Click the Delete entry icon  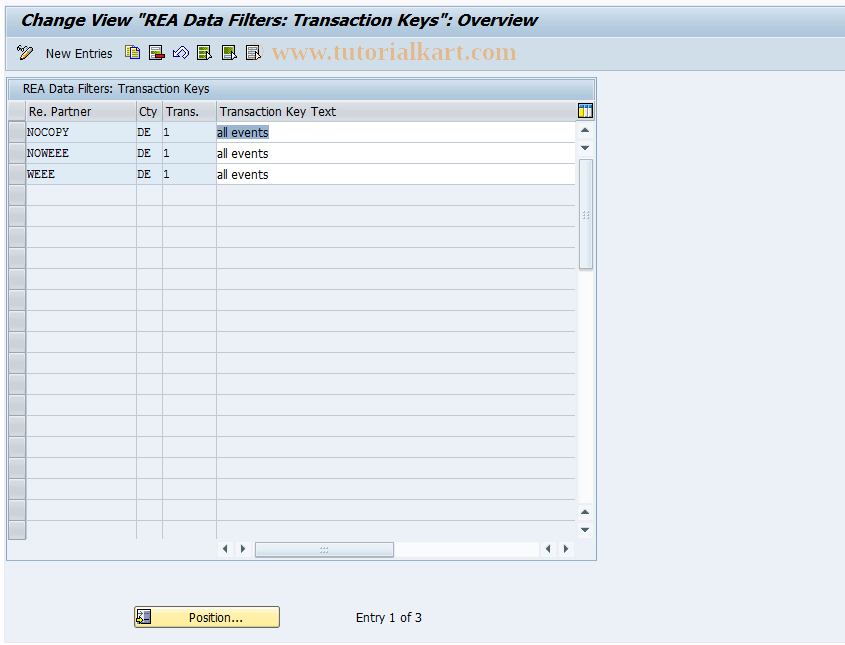[x=157, y=53]
